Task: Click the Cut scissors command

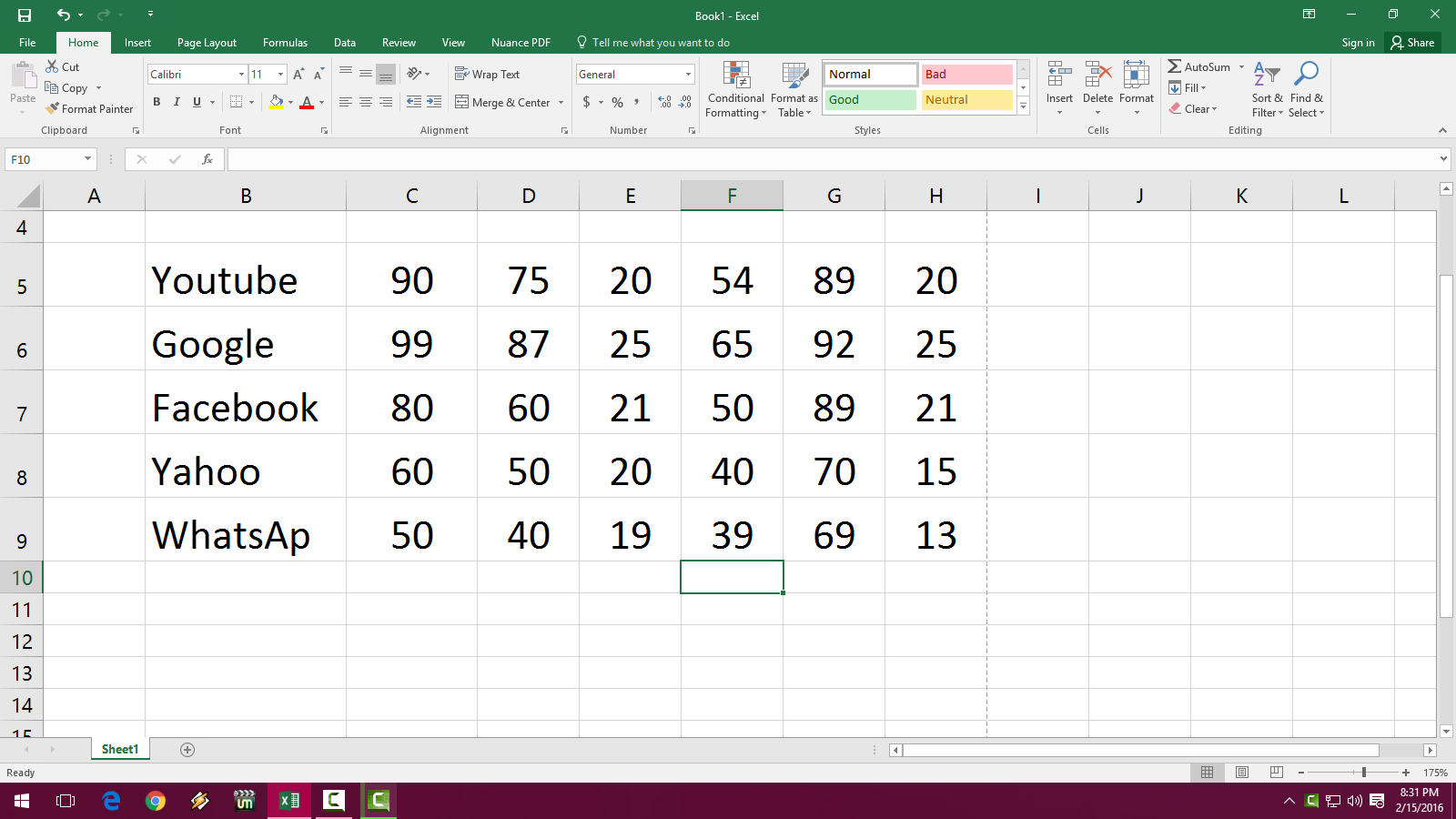Action: (x=62, y=67)
